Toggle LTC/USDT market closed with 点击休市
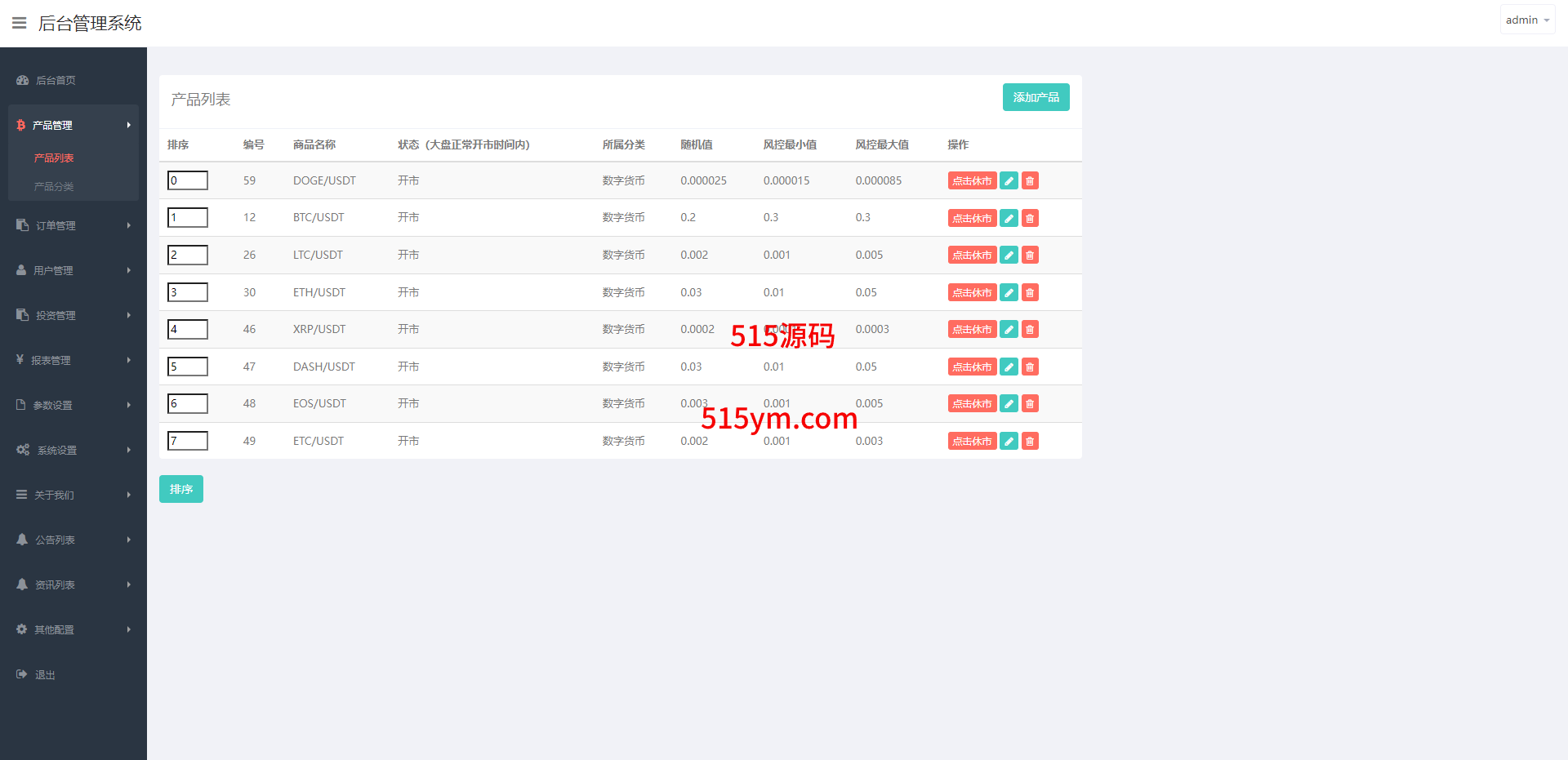This screenshot has width=1568, height=760. [x=972, y=256]
